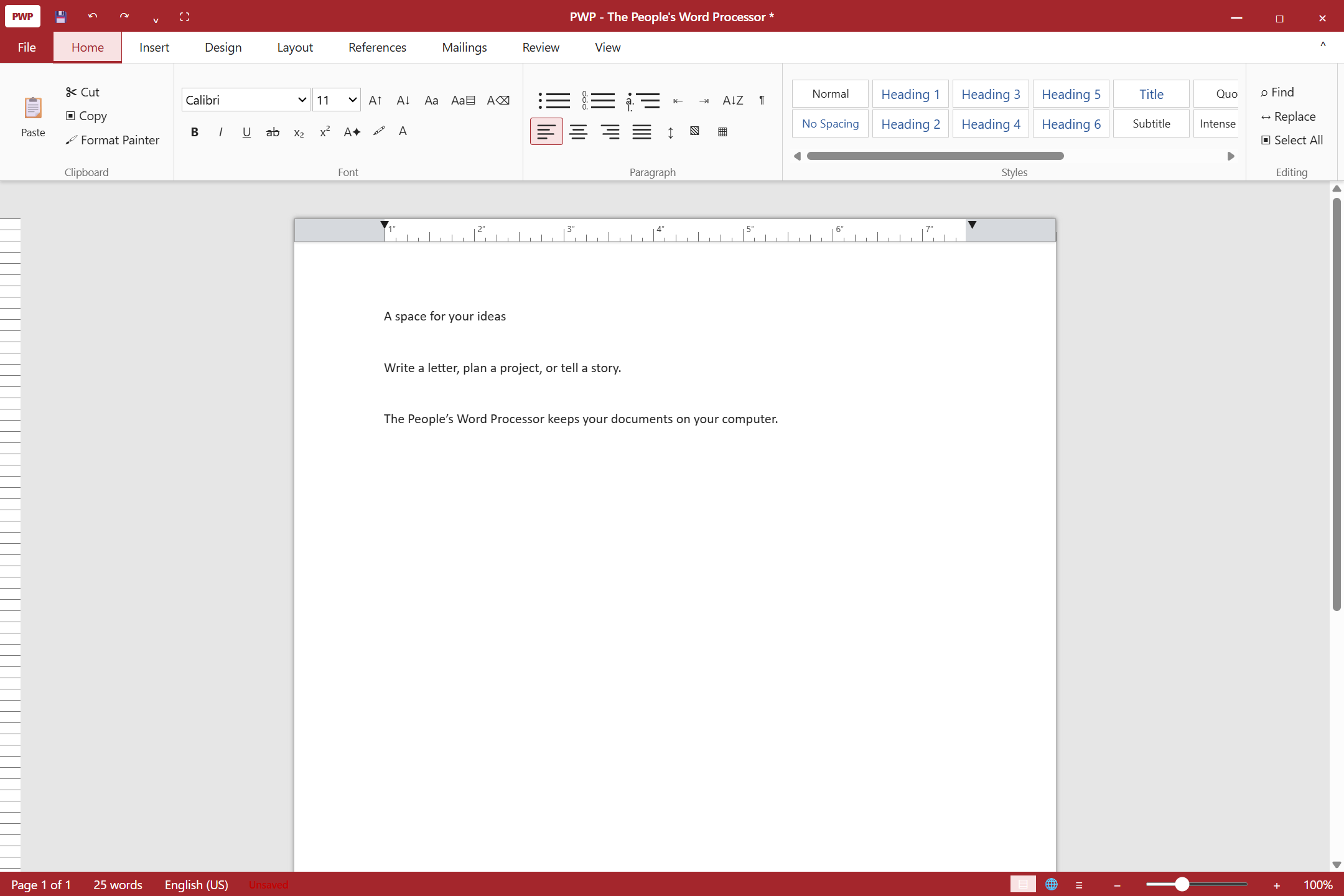1344x896 pixels.
Task: Toggle italic formatting
Action: coord(220,132)
